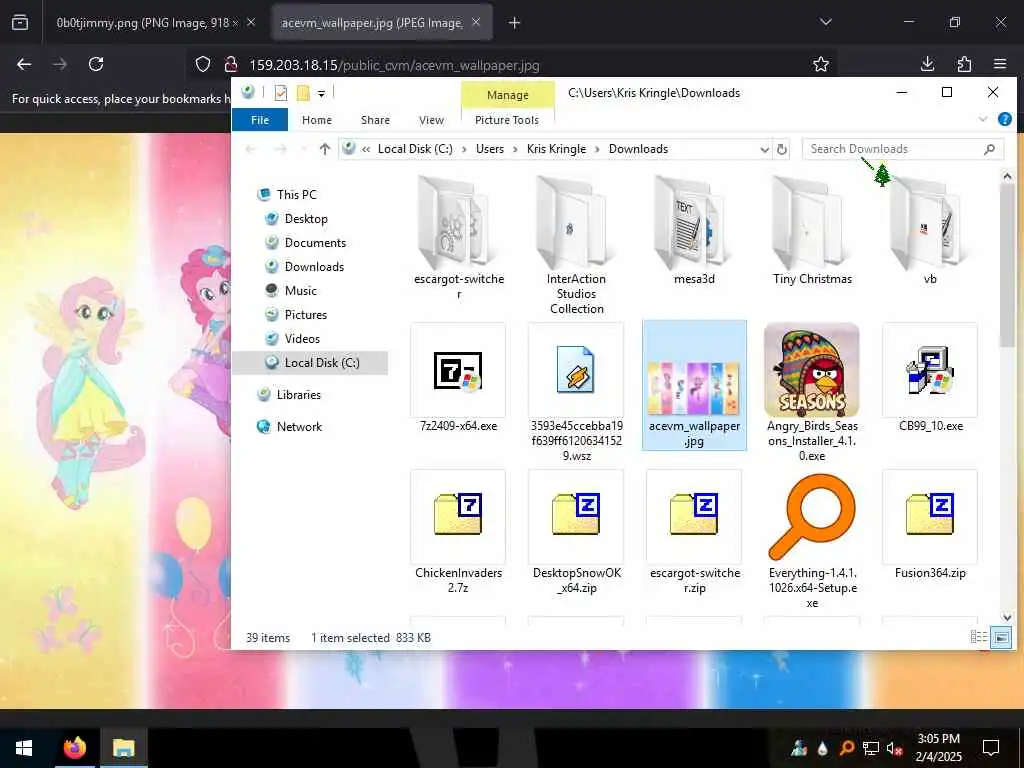This screenshot has width=1024, height=768.
Task: Open Firefox hamburger application menu
Action: pyautogui.click(x=1000, y=64)
